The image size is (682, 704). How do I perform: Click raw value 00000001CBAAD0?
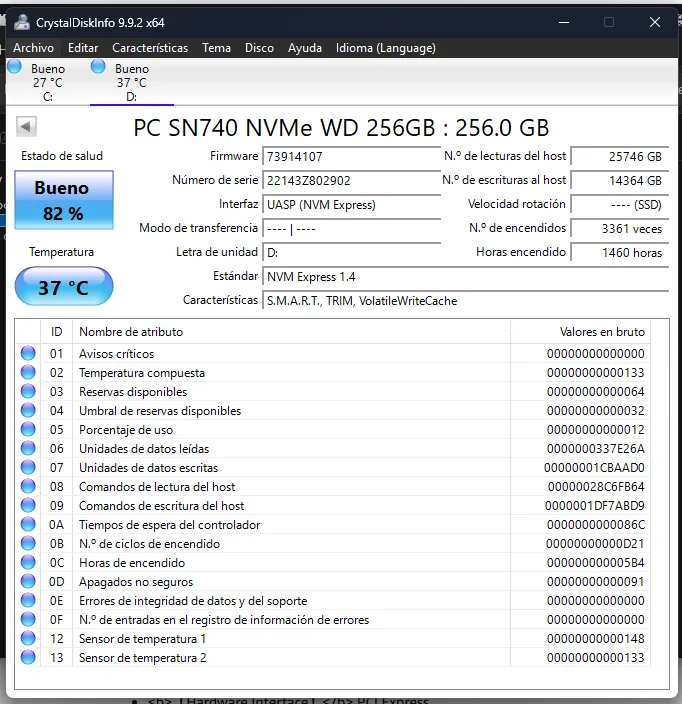click(594, 468)
